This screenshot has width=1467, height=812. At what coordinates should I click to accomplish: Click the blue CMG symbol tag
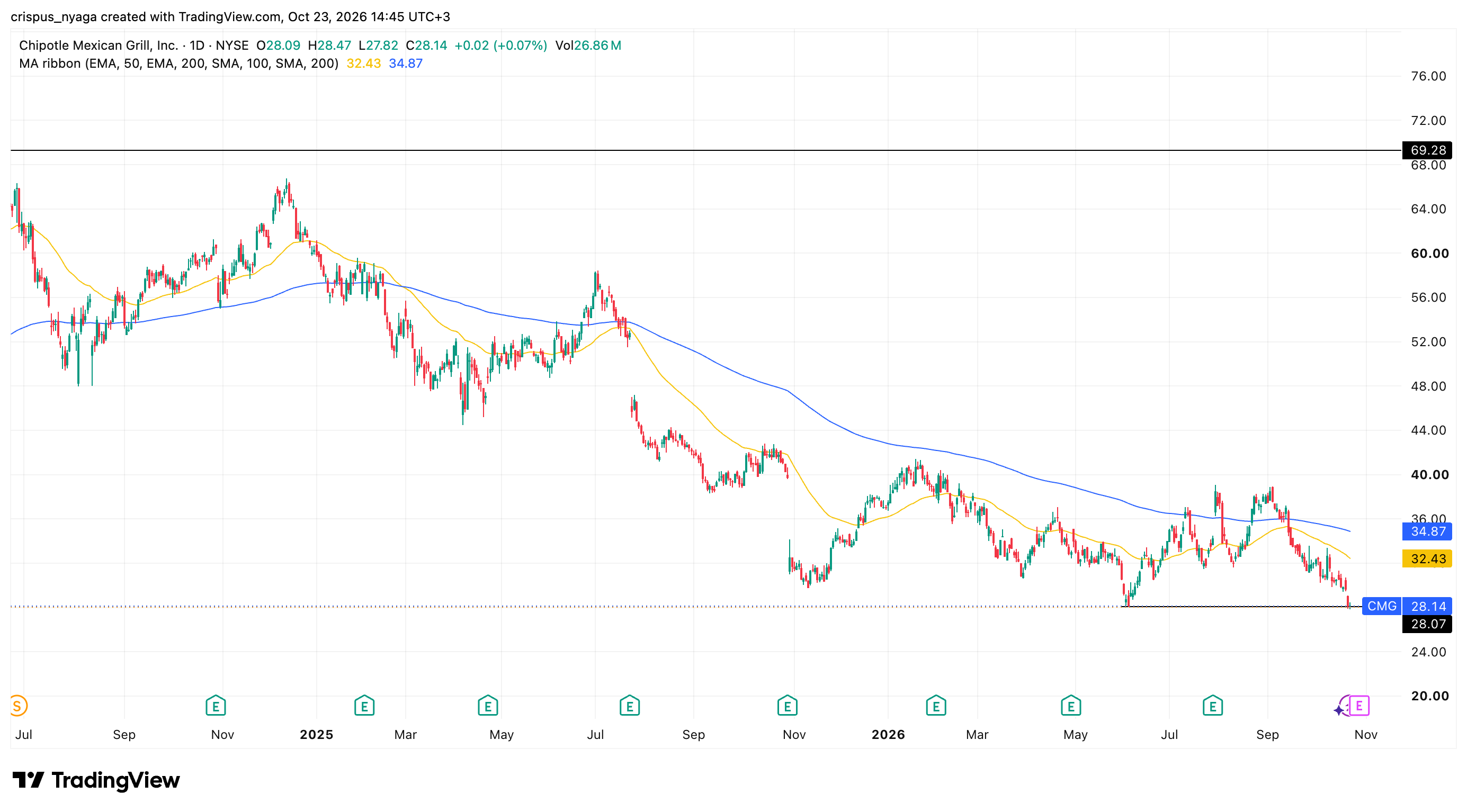[x=1382, y=606]
